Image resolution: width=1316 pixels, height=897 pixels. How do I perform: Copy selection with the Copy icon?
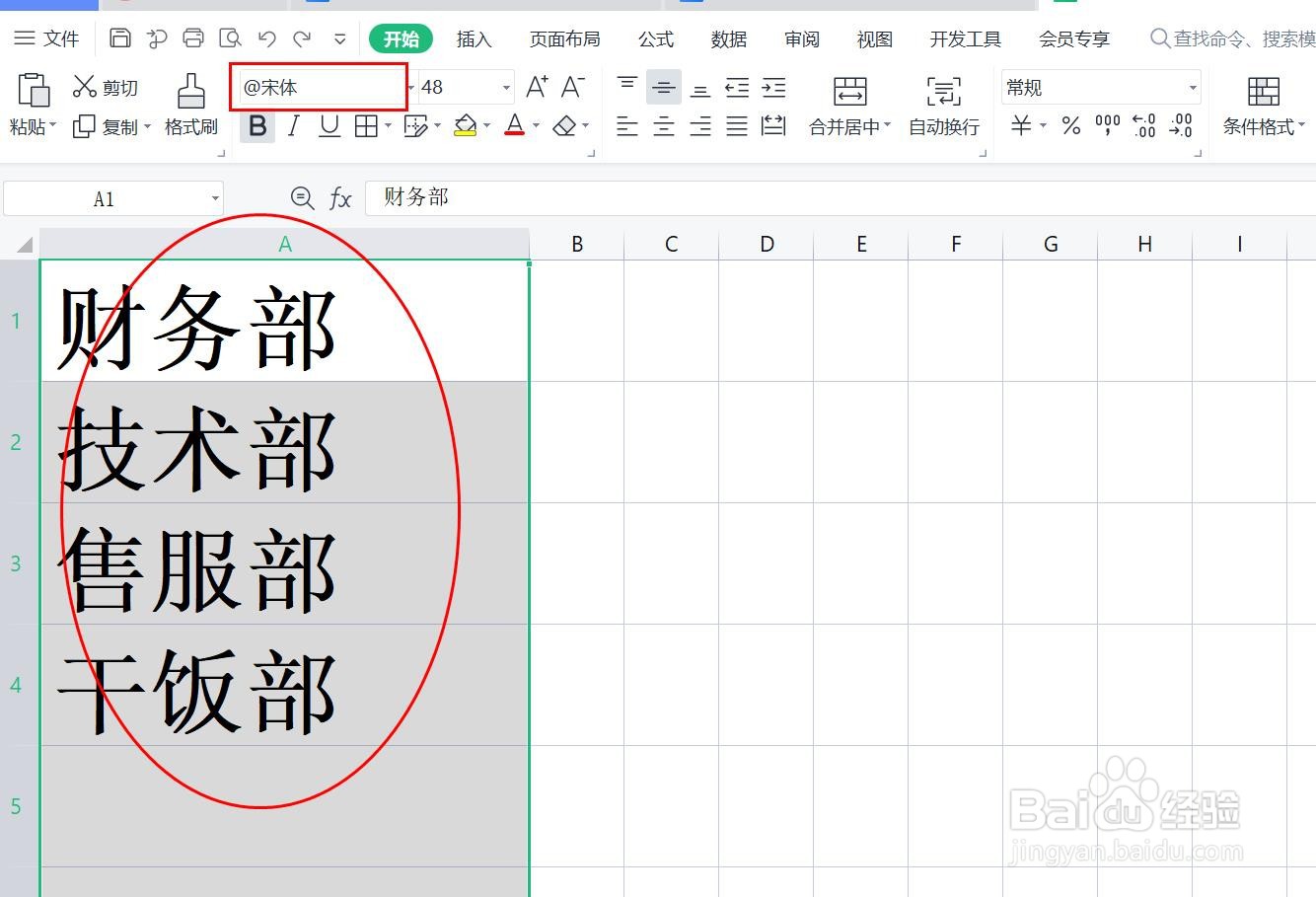[x=85, y=126]
